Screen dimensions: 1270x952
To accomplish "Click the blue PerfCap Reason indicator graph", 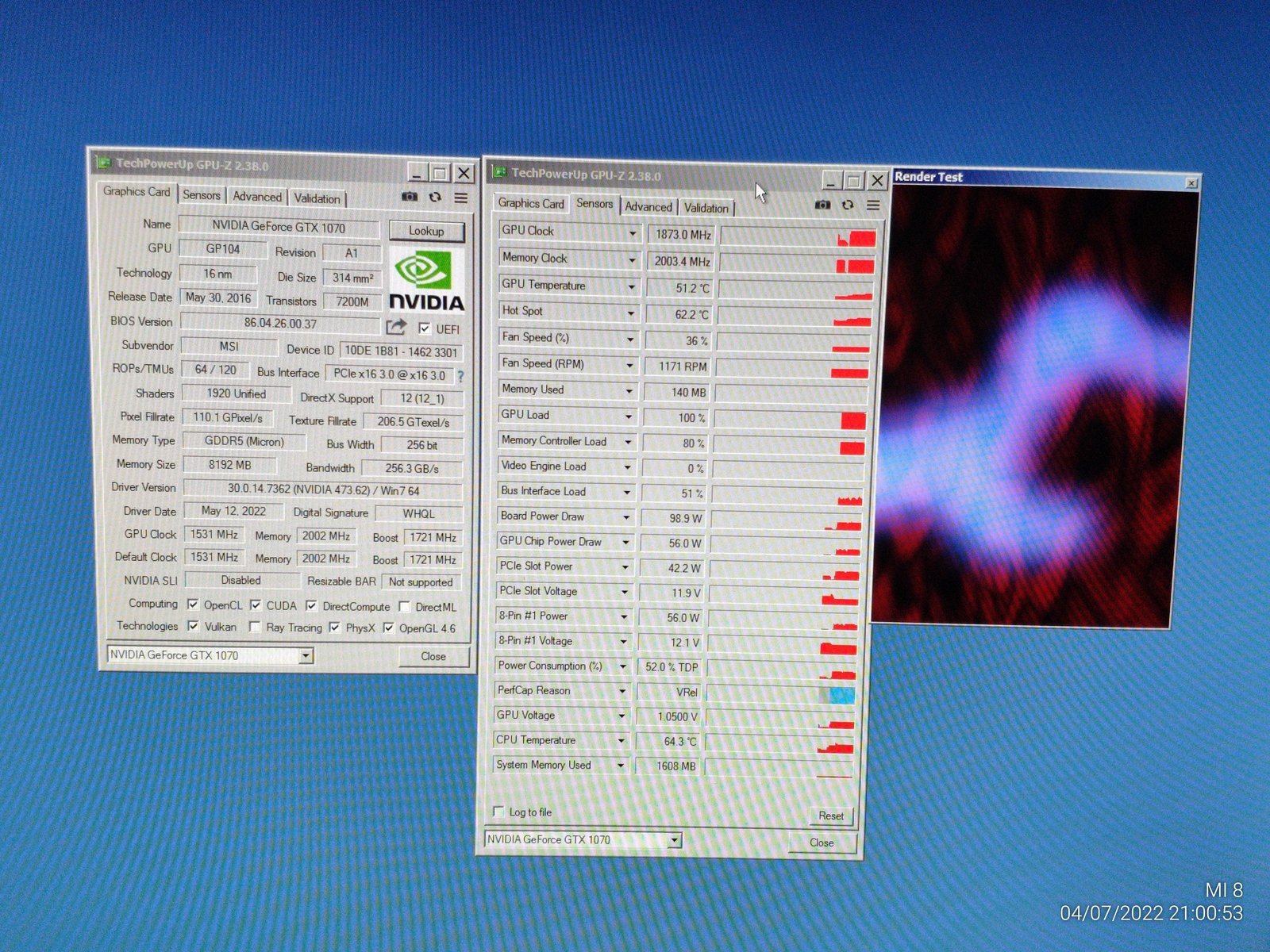I will [841, 695].
